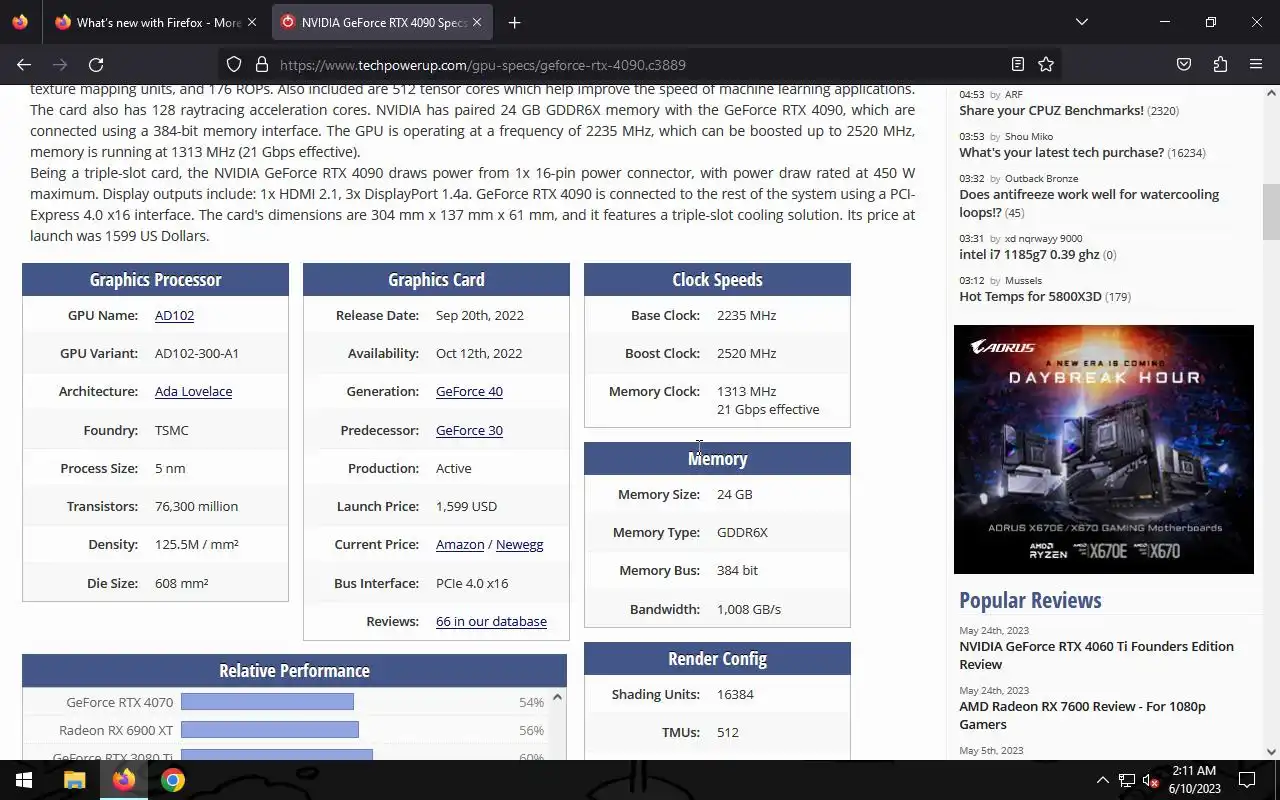
Task: Open the Firefox View pinned tab
Action: [20, 22]
